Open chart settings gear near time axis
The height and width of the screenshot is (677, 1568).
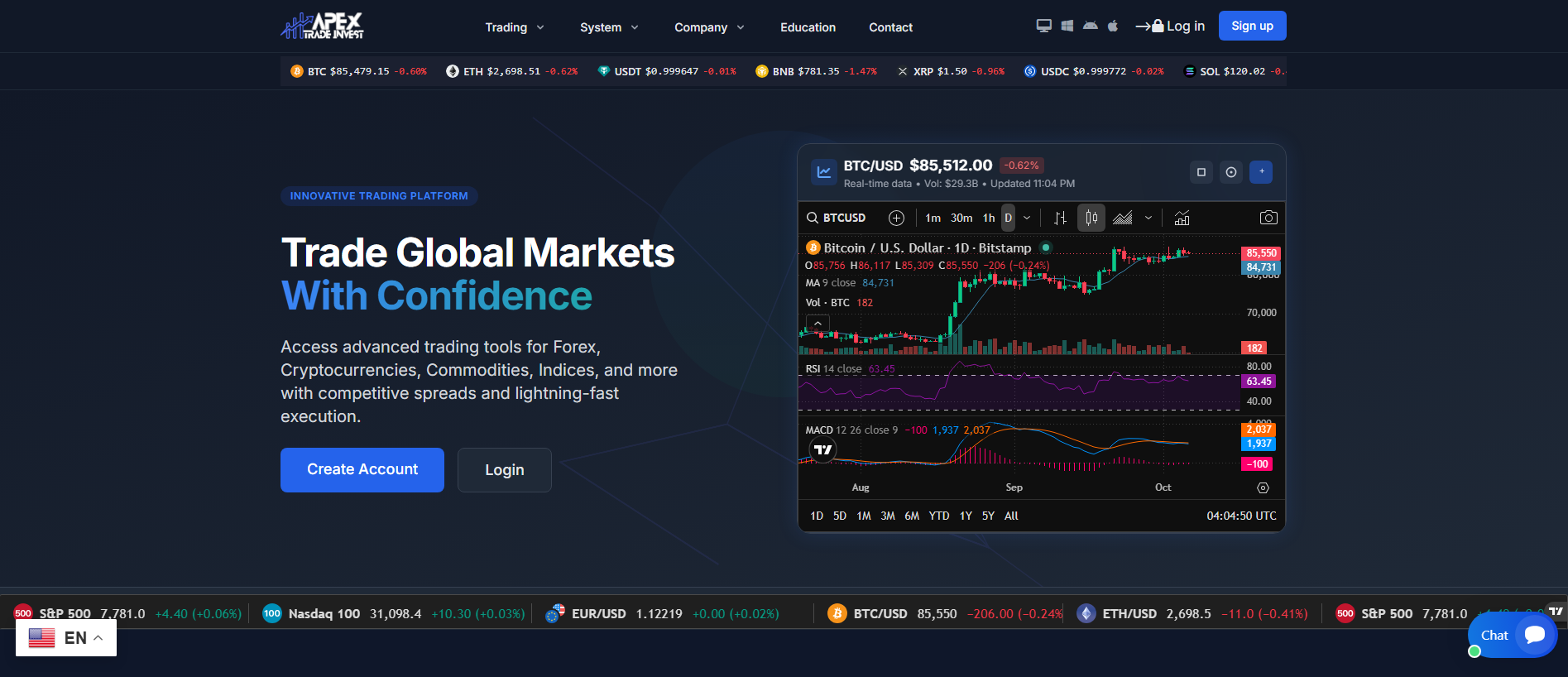click(x=1263, y=487)
